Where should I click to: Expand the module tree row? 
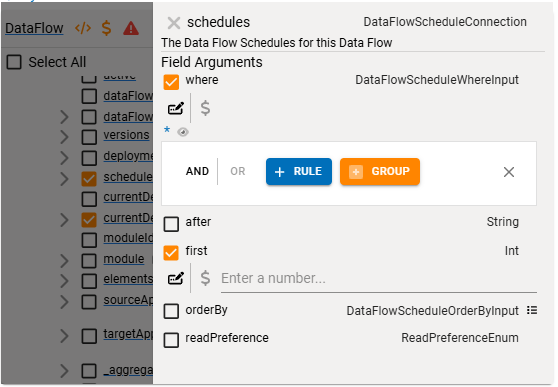pyautogui.click(x=64, y=261)
